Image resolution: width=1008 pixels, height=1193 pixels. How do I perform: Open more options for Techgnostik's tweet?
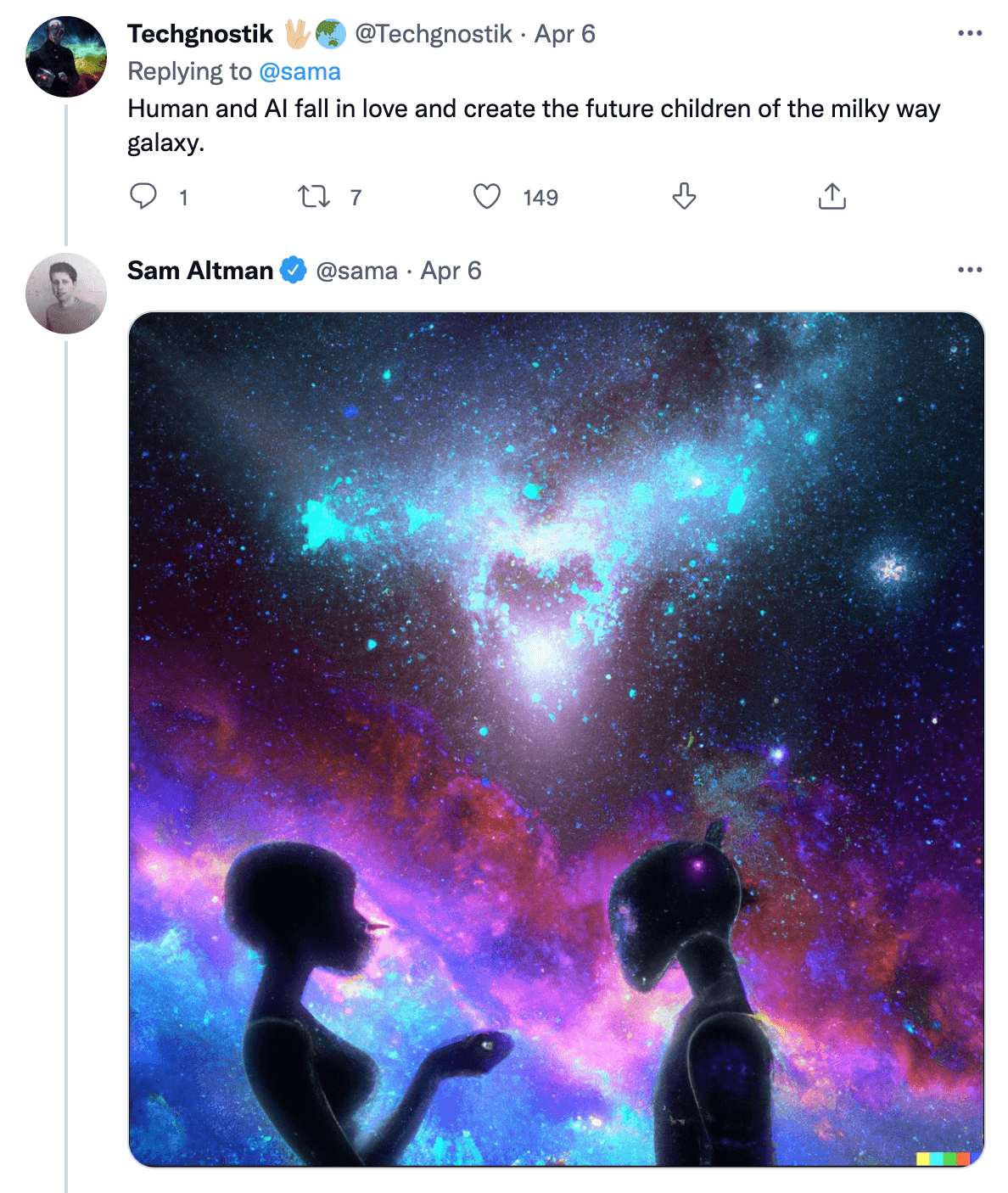click(x=969, y=34)
